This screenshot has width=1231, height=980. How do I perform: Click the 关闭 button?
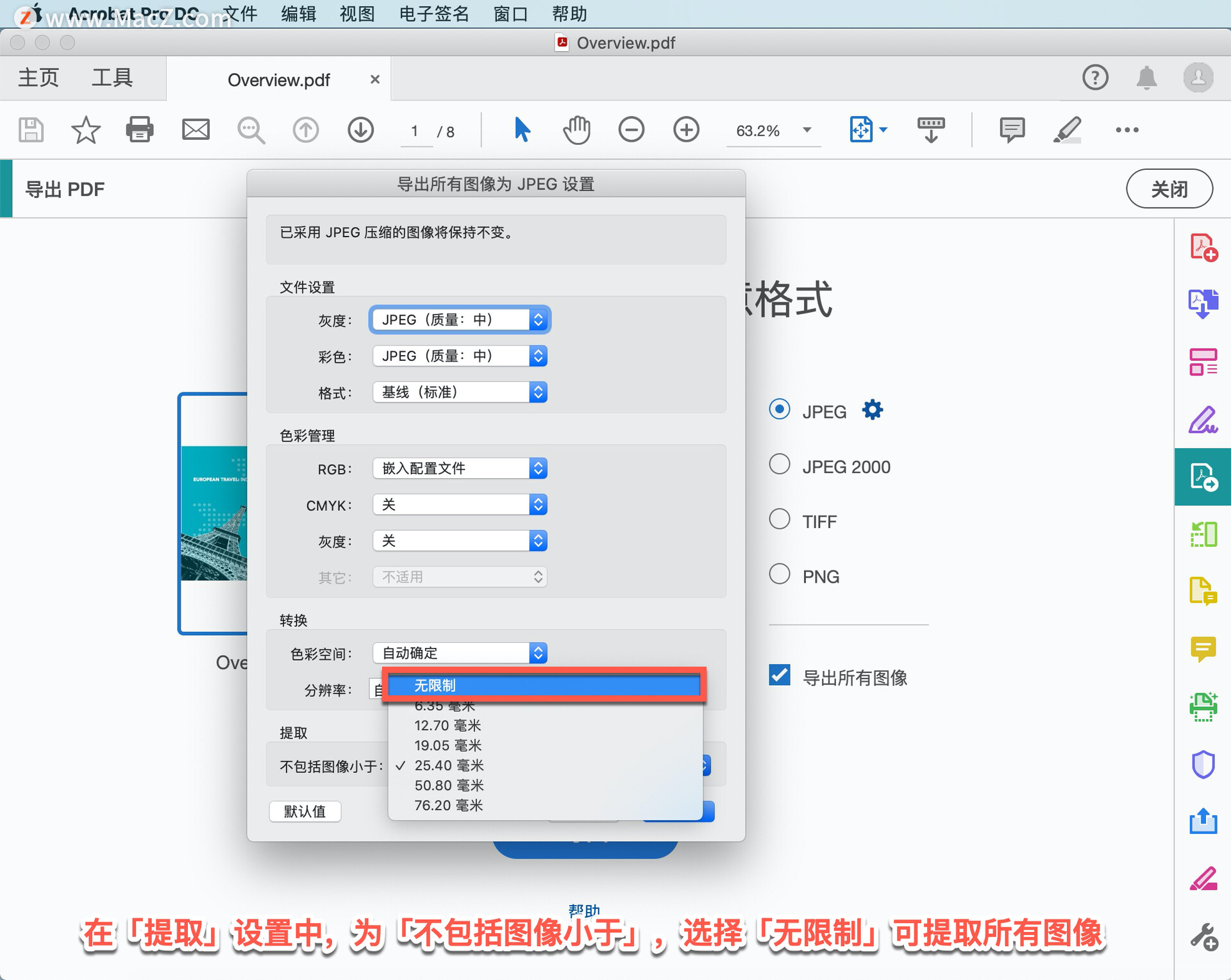(x=1169, y=189)
